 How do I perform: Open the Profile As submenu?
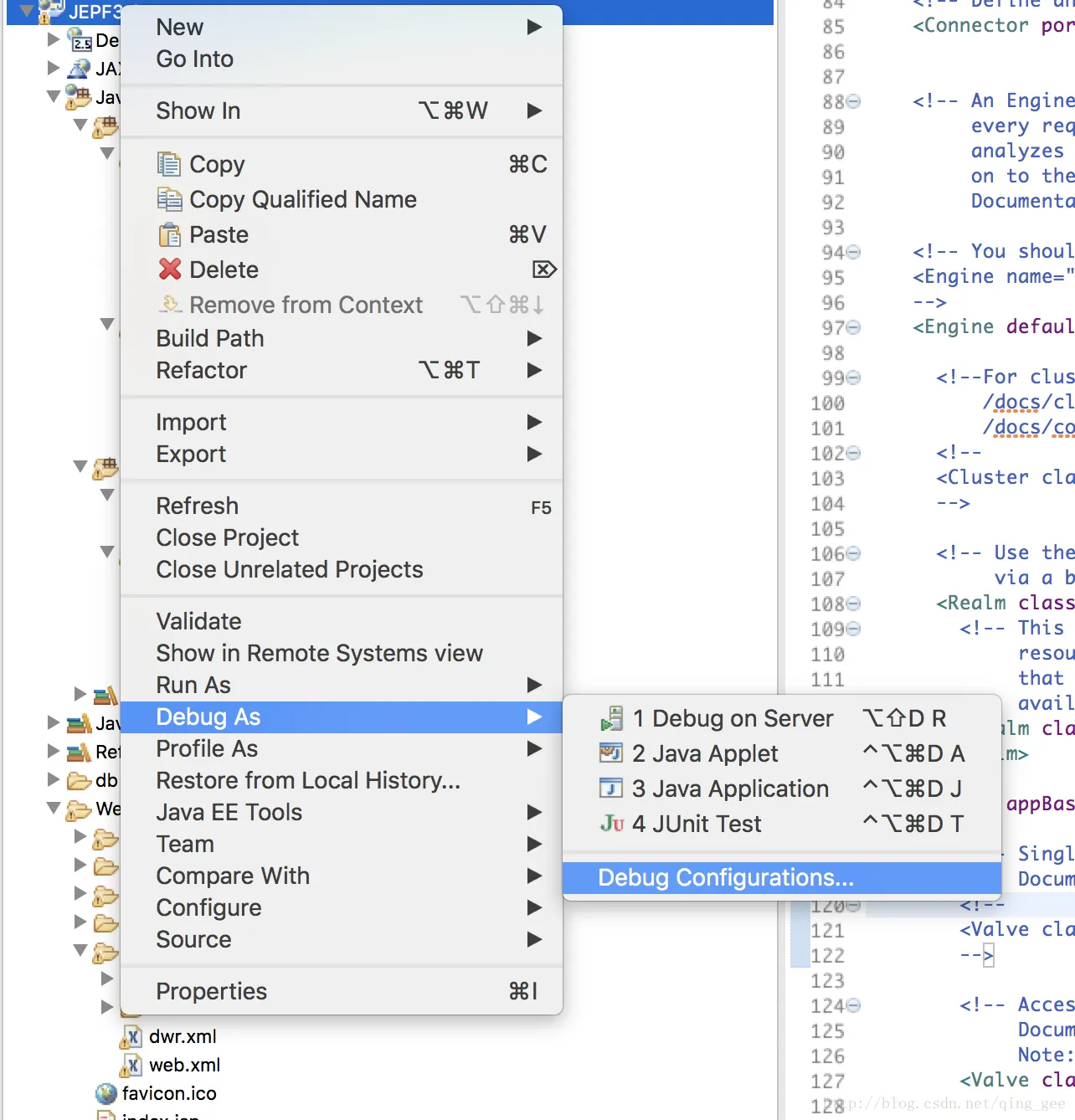tap(342, 748)
